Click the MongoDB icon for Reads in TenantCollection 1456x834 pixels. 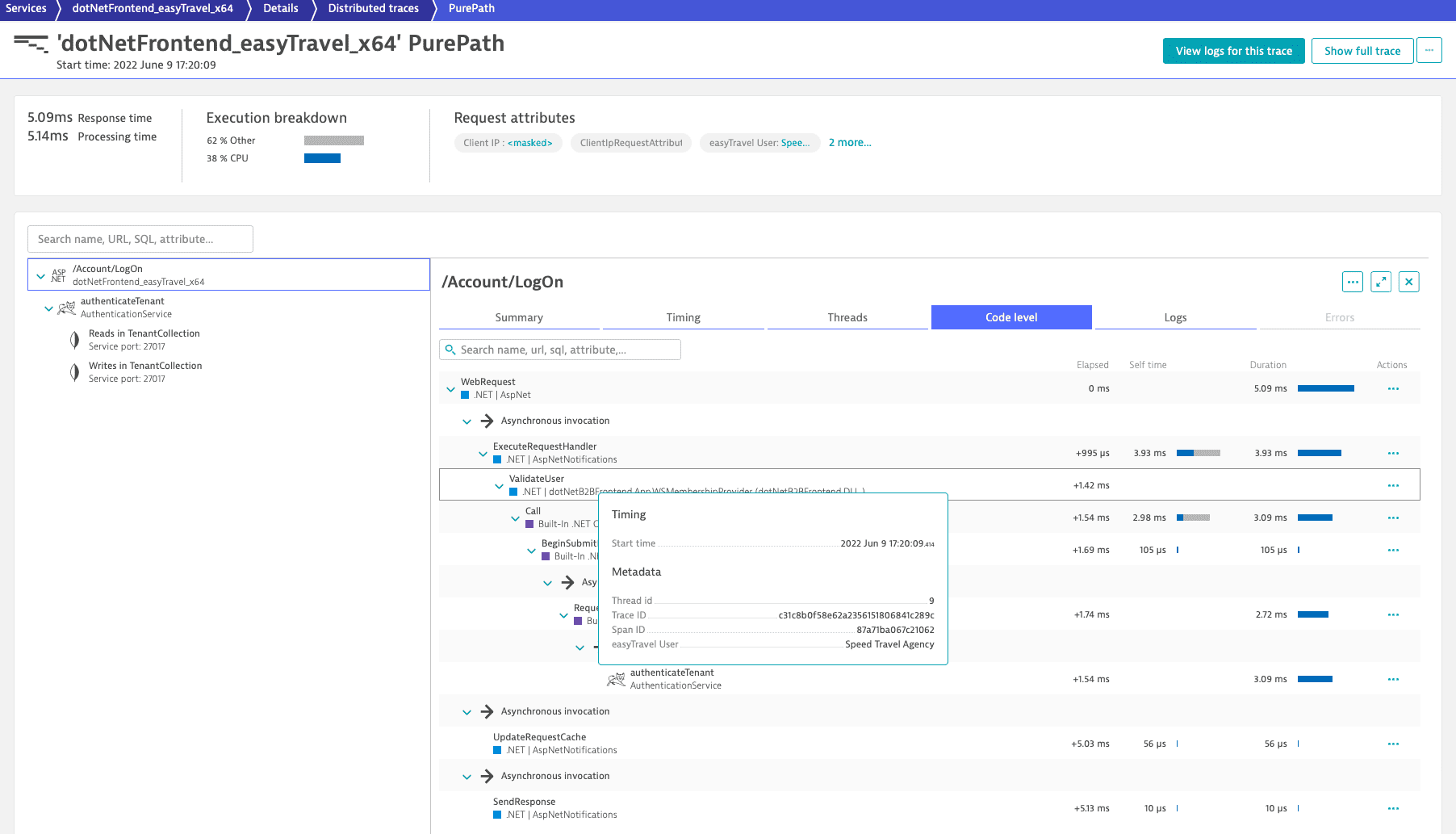click(x=74, y=340)
